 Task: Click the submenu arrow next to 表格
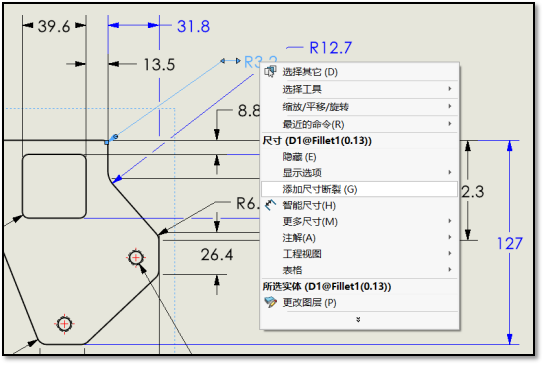click(450, 270)
